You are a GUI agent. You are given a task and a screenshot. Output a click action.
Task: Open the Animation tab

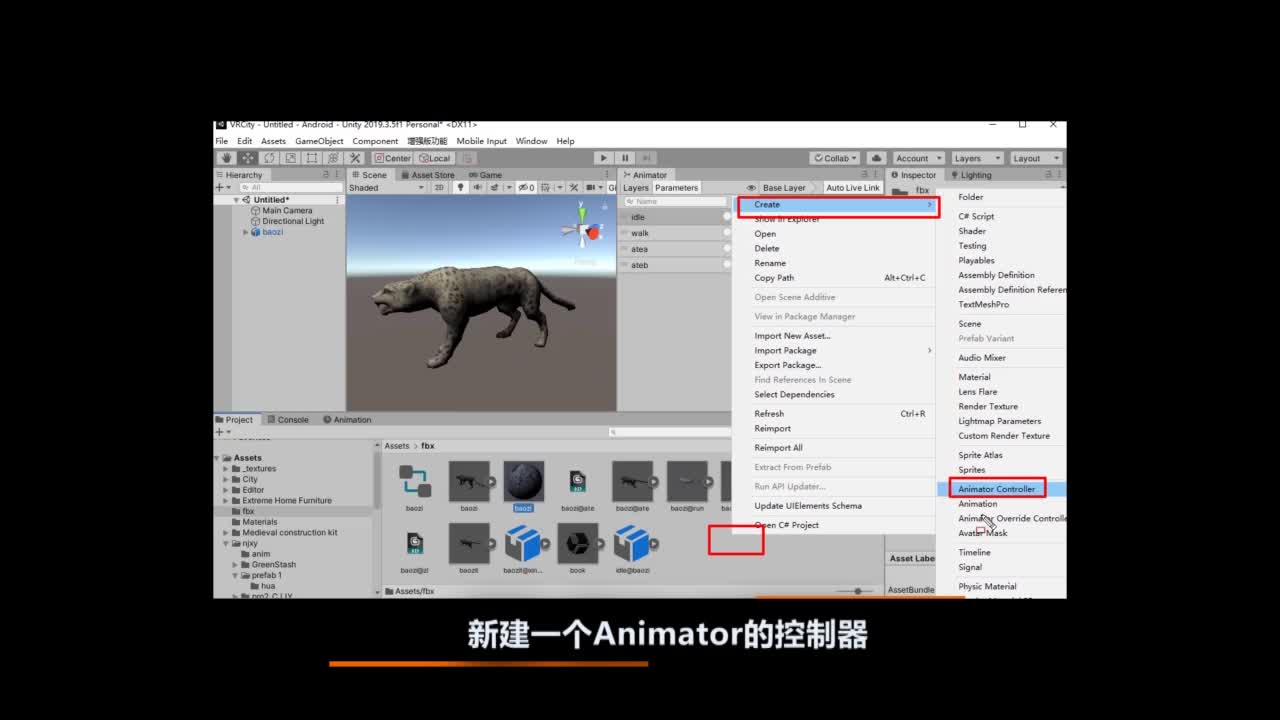tap(346, 420)
